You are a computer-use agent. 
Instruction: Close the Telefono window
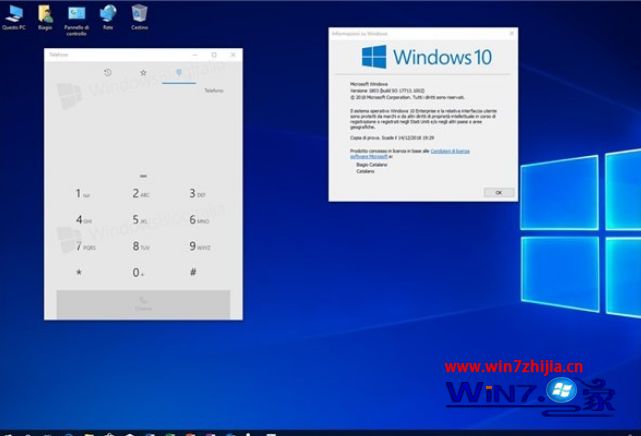click(233, 54)
